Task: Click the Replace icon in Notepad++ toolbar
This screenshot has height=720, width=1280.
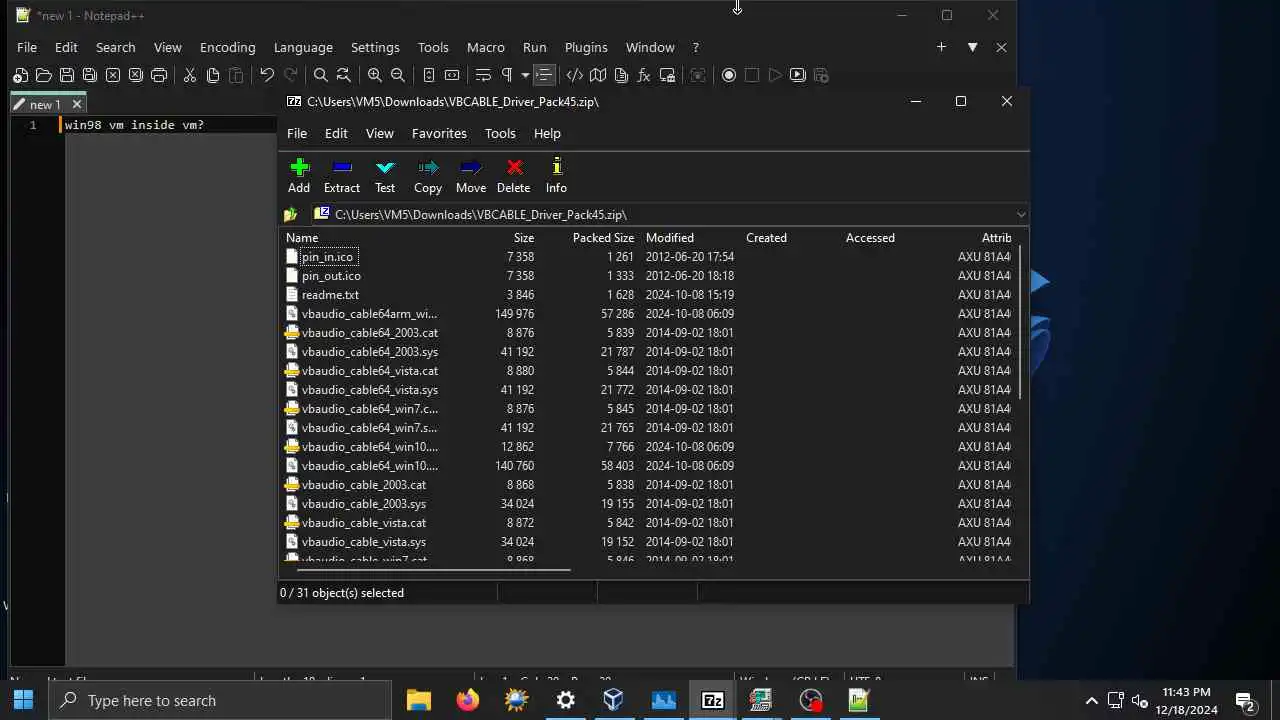Action: pyautogui.click(x=343, y=75)
